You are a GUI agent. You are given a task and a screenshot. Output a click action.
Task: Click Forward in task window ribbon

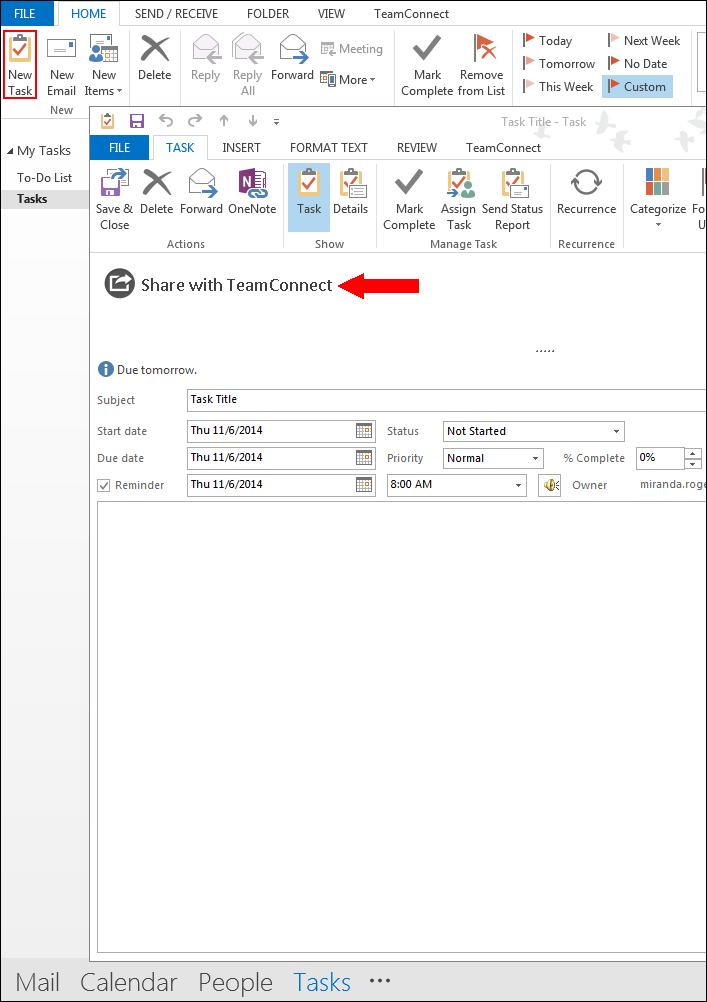[x=201, y=192]
